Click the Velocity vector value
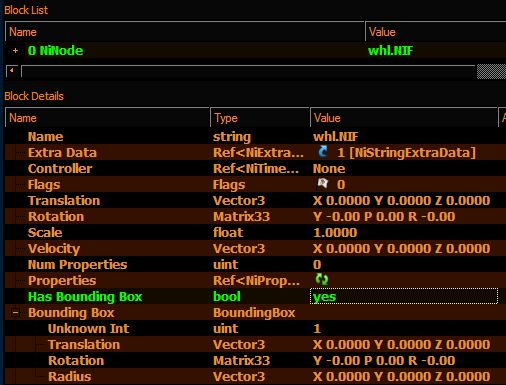The height and width of the screenshot is (385, 506). pyautogui.click(x=401, y=249)
